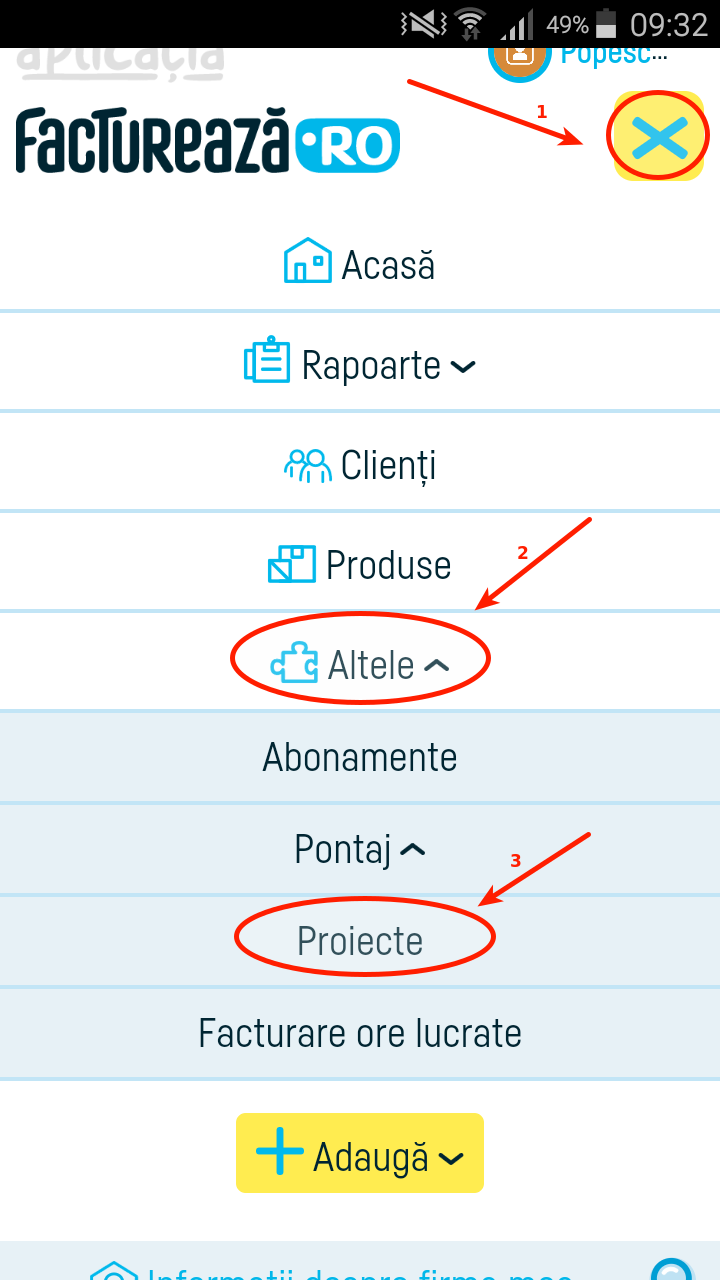Collapse the Pontaj submenu chevron
720x1280 pixels.
(x=411, y=849)
